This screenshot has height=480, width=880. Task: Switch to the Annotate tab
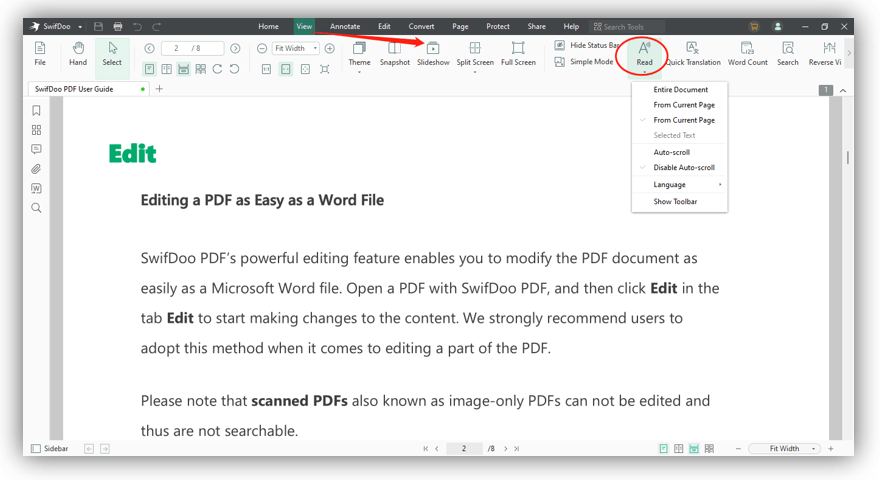(345, 26)
